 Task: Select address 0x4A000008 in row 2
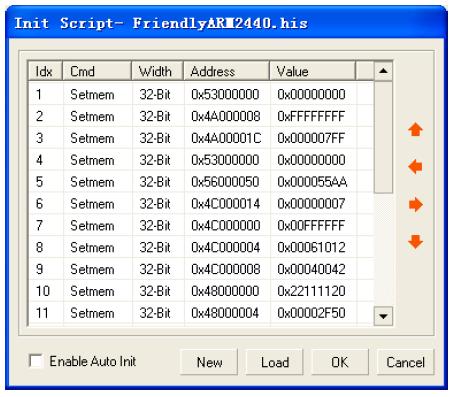226,116
